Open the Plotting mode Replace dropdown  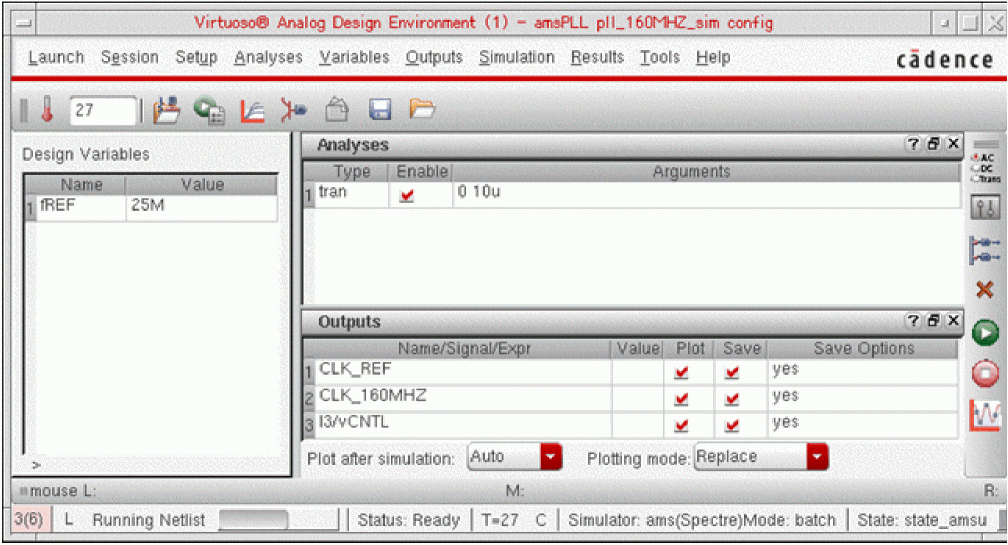pos(761,457)
